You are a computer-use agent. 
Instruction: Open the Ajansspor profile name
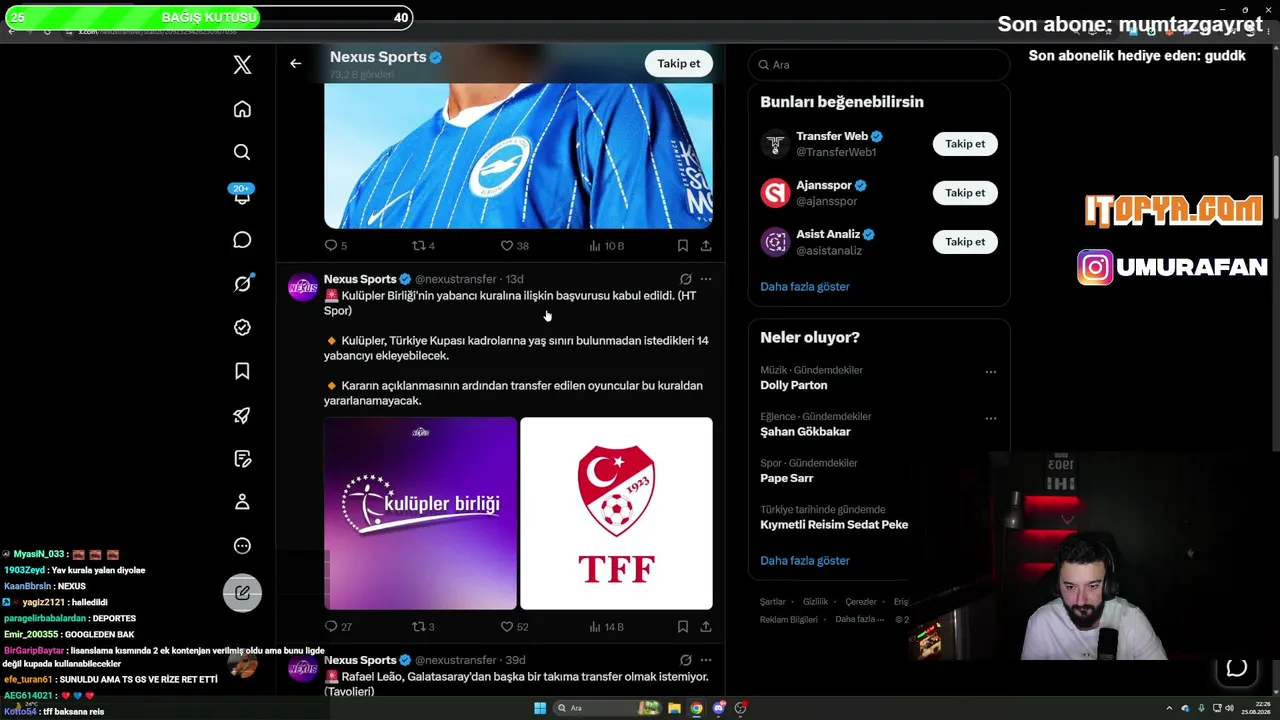[824, 185]
